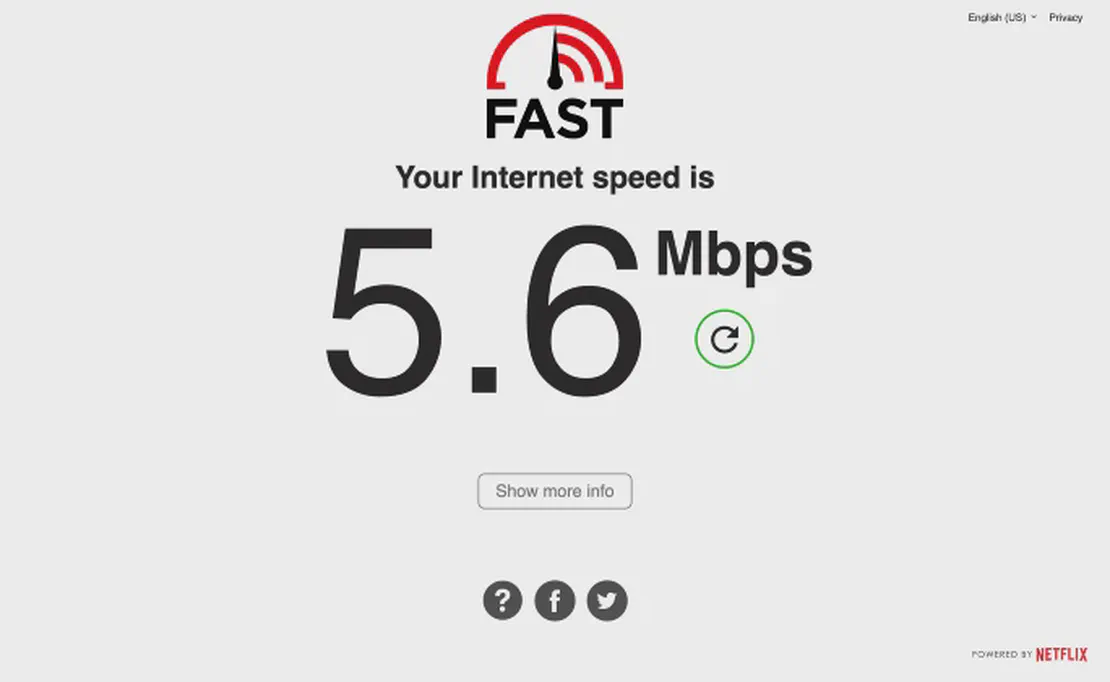Click the POWERED BY text
The height and width of the screenshot is (682, 1110).
click(x=1002, y=654)
